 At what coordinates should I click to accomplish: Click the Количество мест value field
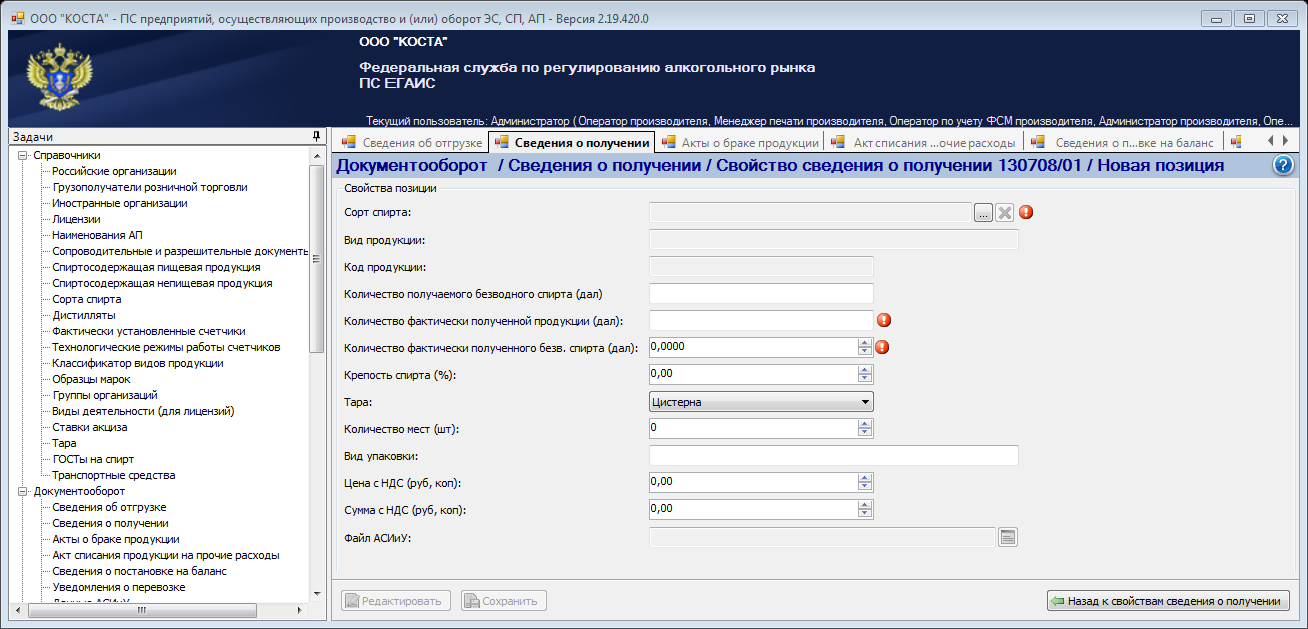753,428
